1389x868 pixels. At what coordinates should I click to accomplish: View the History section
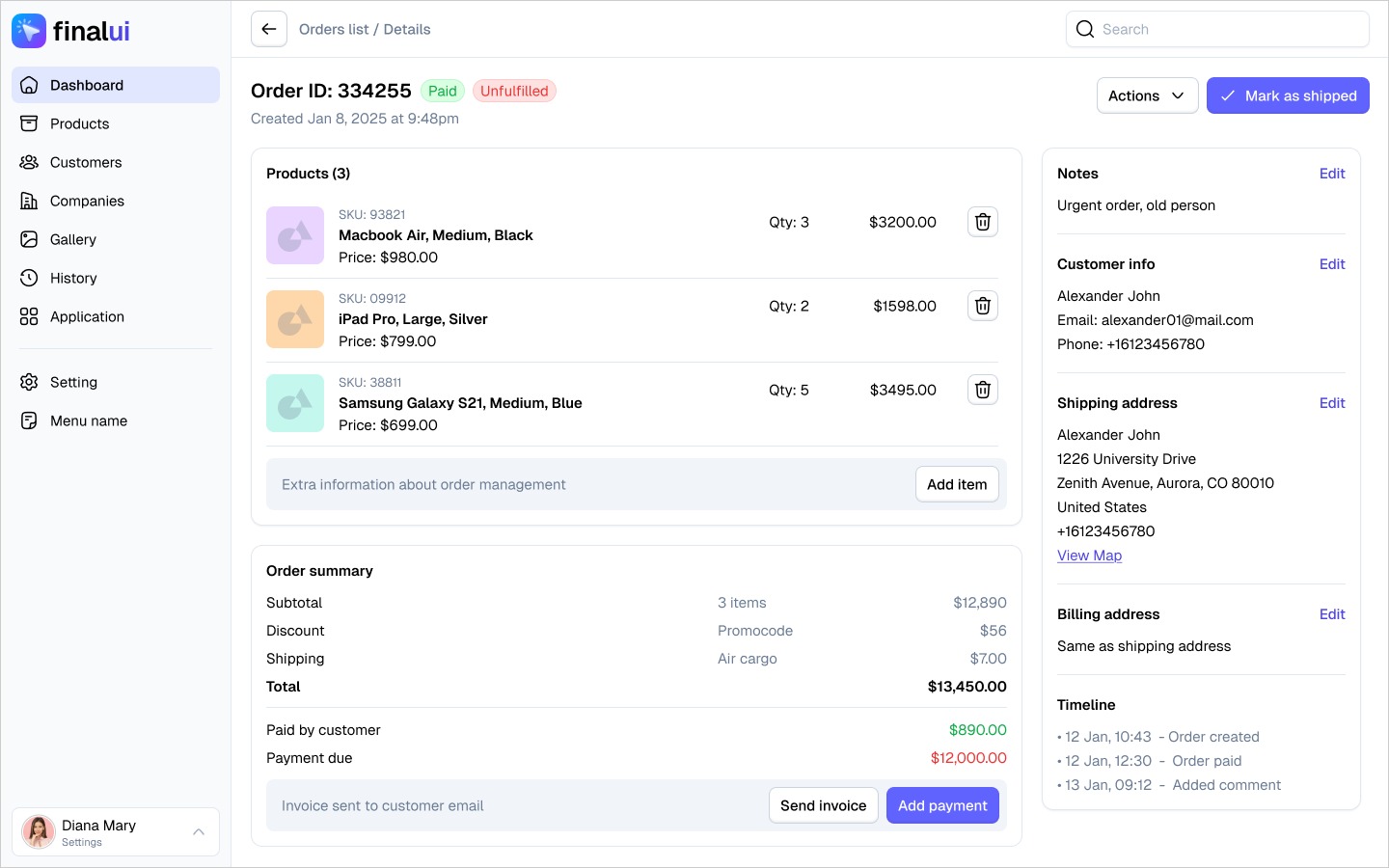(x=72, y=278)
